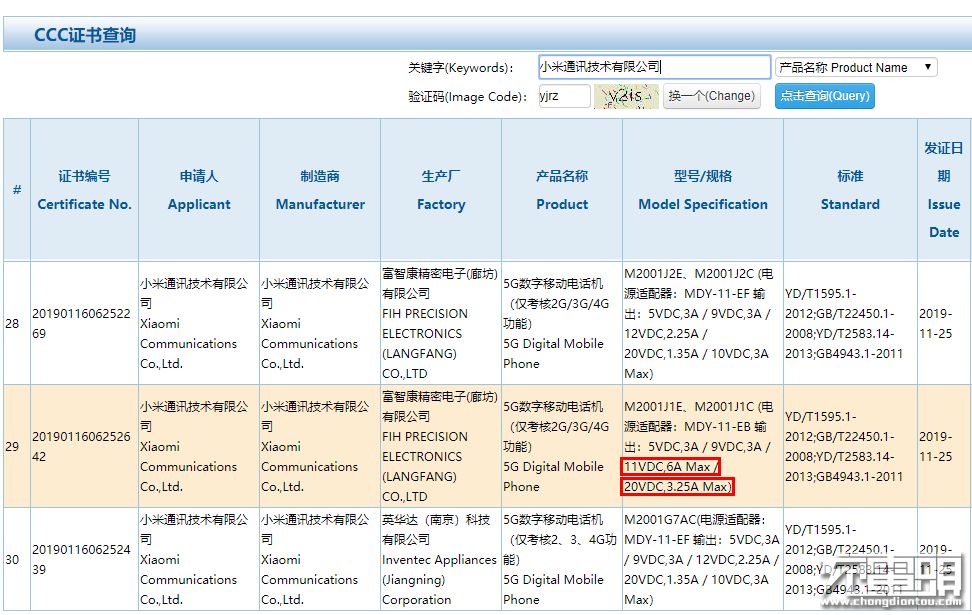
Task: Click the M2001J2E model specification cell
Action: (x=703, y=324)
